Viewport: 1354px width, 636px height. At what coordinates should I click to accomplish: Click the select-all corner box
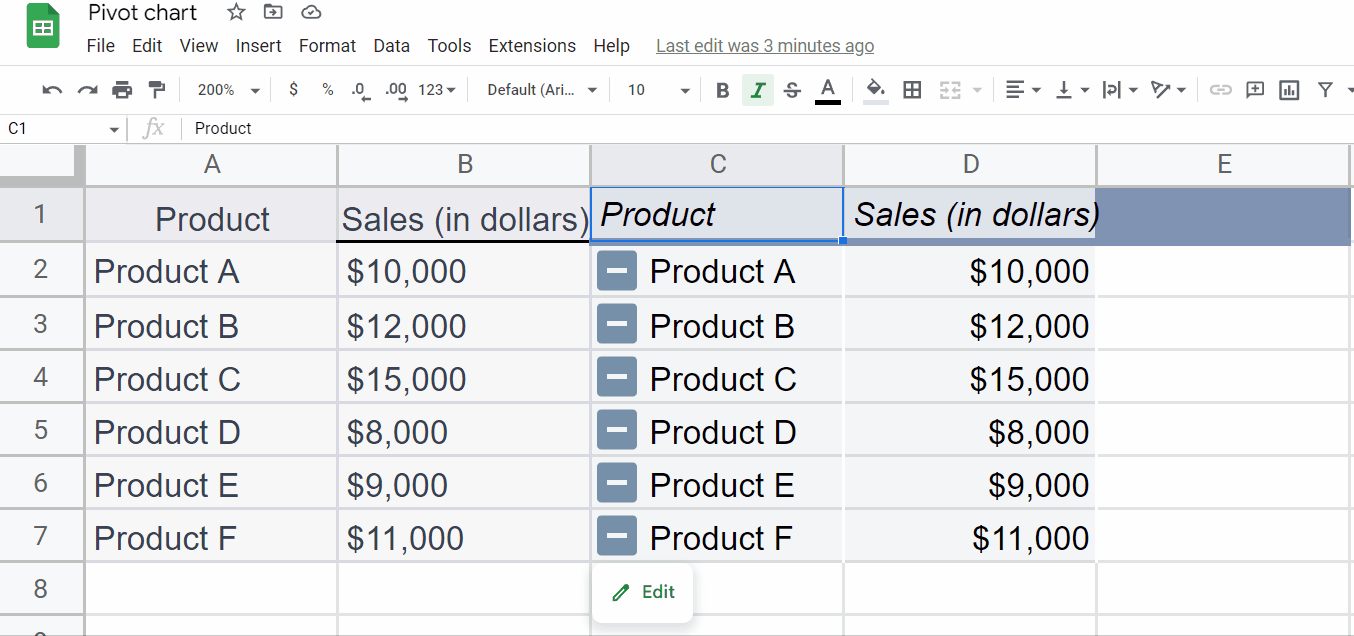(x=41, y=165)
